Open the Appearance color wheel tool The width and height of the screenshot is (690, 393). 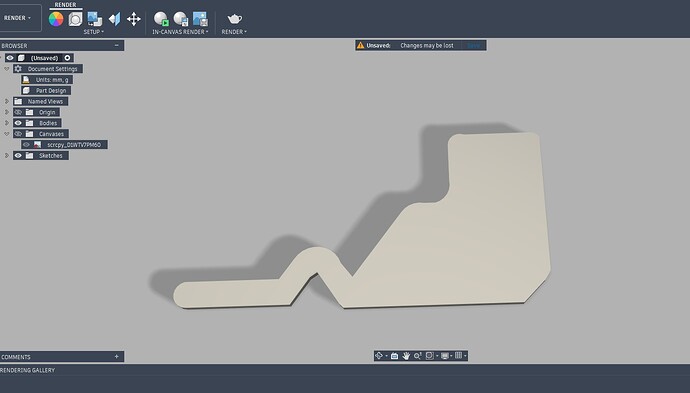pos(56,19)
